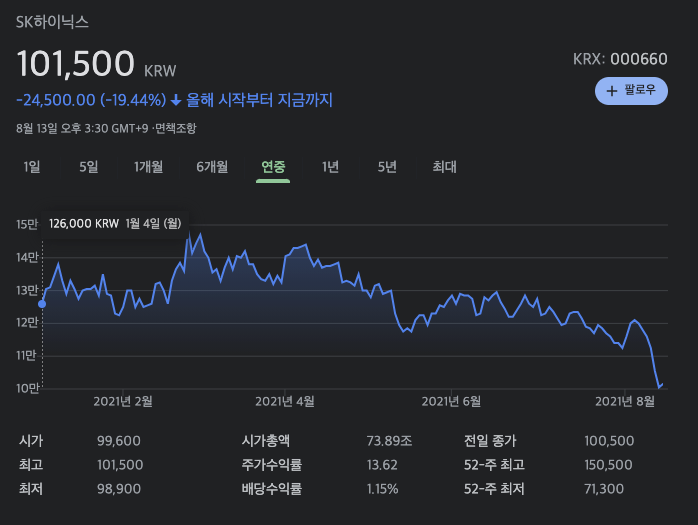Image resolution: width=698 pixels, height=525 pixels.
Task: Select the 5일 time range tab
Action: [89, 167]
